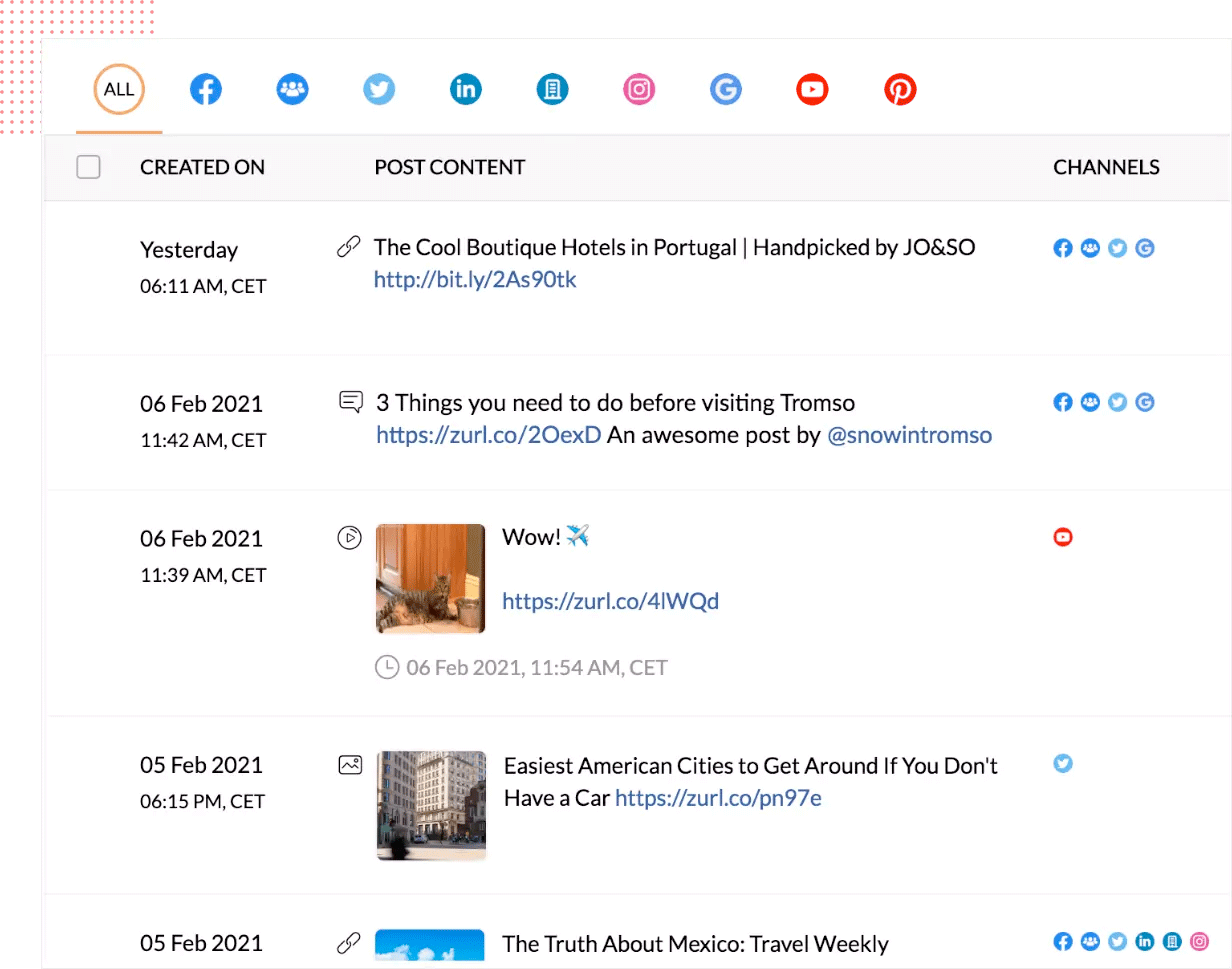This screenshot has width=1232, height=969.
Task: Click Facebook group channel icon on Mexico post row
Action: pyautogui.click(x=1091, y=941)
